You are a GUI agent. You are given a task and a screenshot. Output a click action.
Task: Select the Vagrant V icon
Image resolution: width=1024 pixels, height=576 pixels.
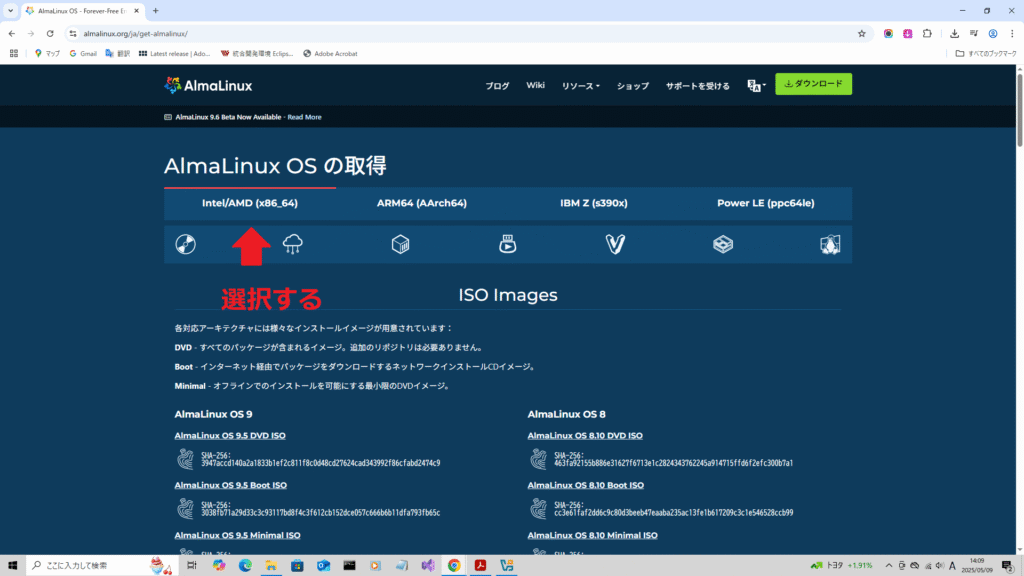tap(615, 244)
